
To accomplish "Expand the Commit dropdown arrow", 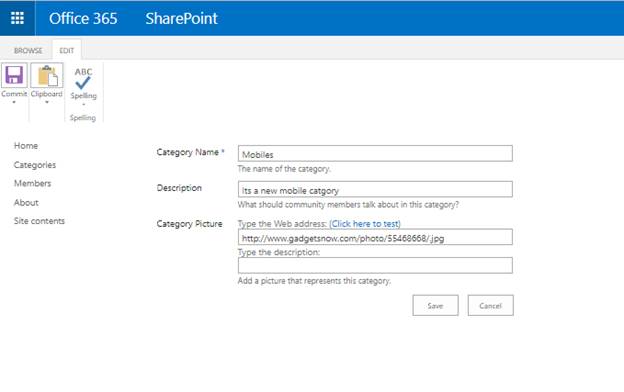I will point(14,102).
